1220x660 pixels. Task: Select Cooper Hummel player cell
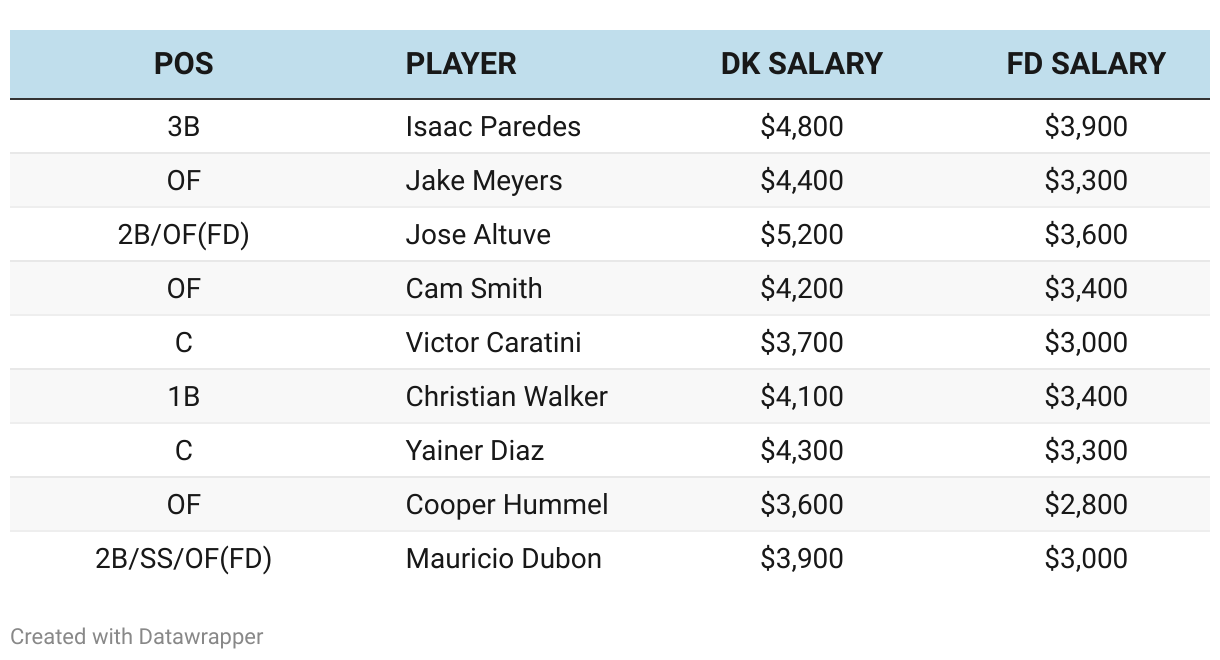coord(507,505)
